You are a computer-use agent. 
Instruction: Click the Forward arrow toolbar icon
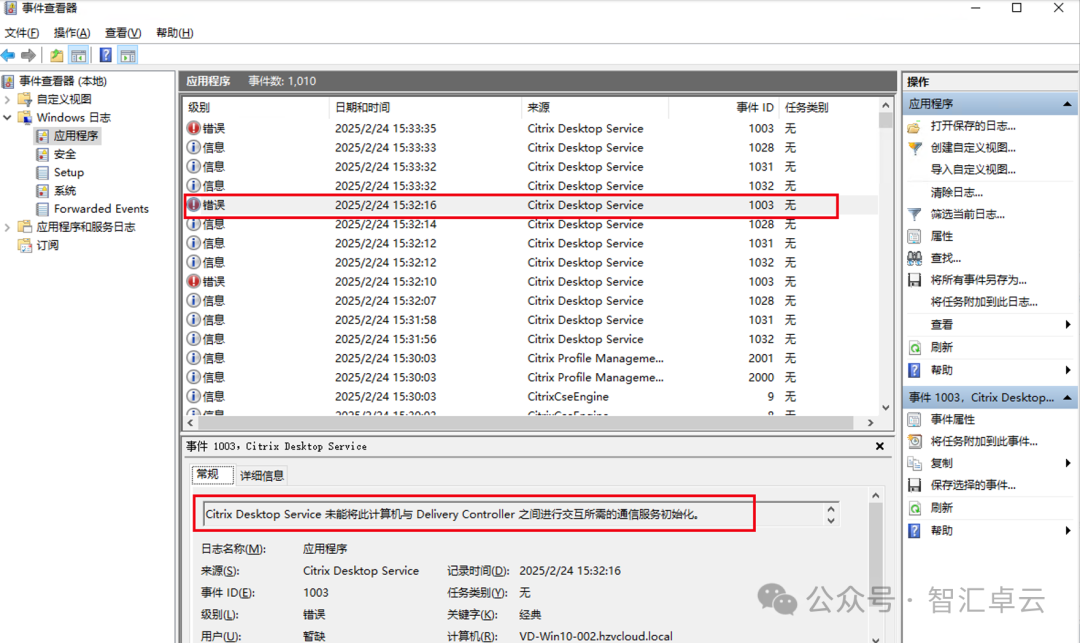(28, 55)
